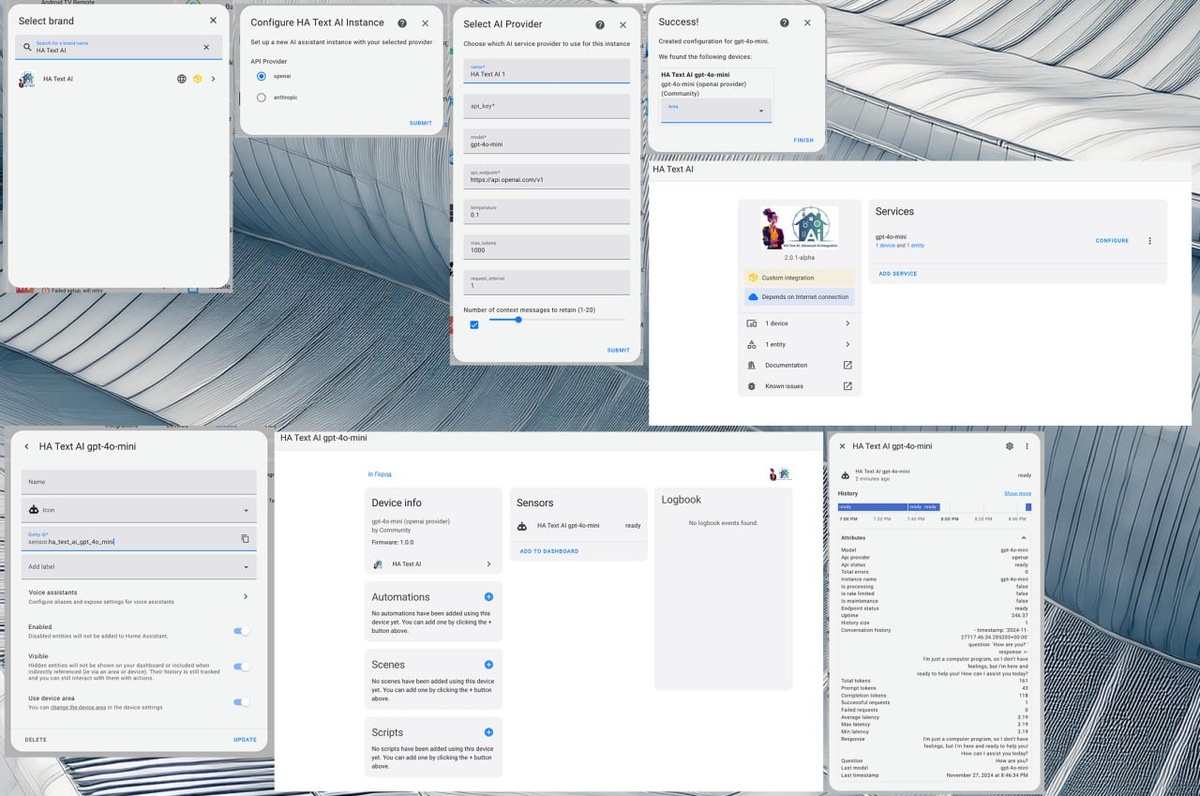Open help in the Success dialog
Viewport: 1200px width, 796px height.
pos(785,22)
